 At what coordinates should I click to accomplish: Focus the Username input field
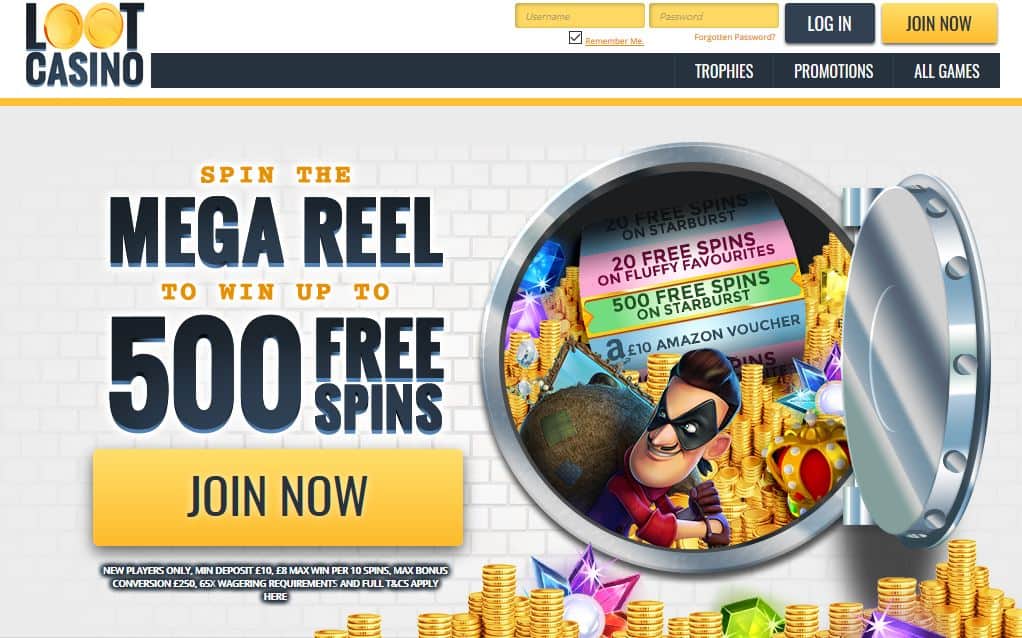click(579, 16)
